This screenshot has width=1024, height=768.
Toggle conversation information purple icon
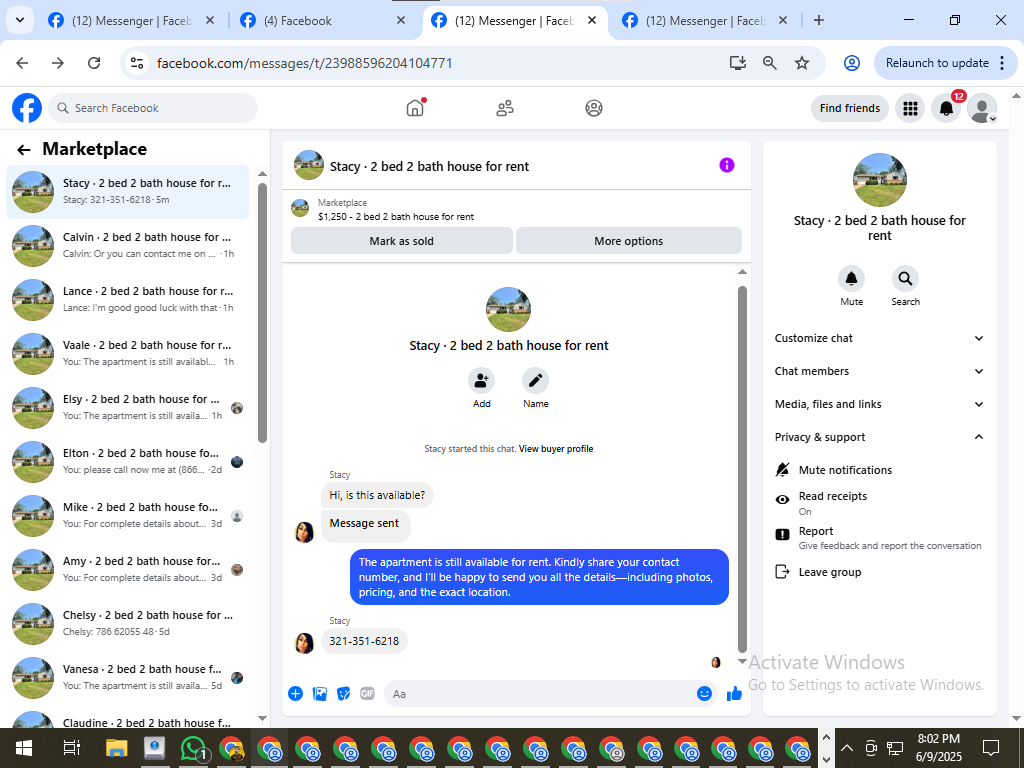[727, 165]
